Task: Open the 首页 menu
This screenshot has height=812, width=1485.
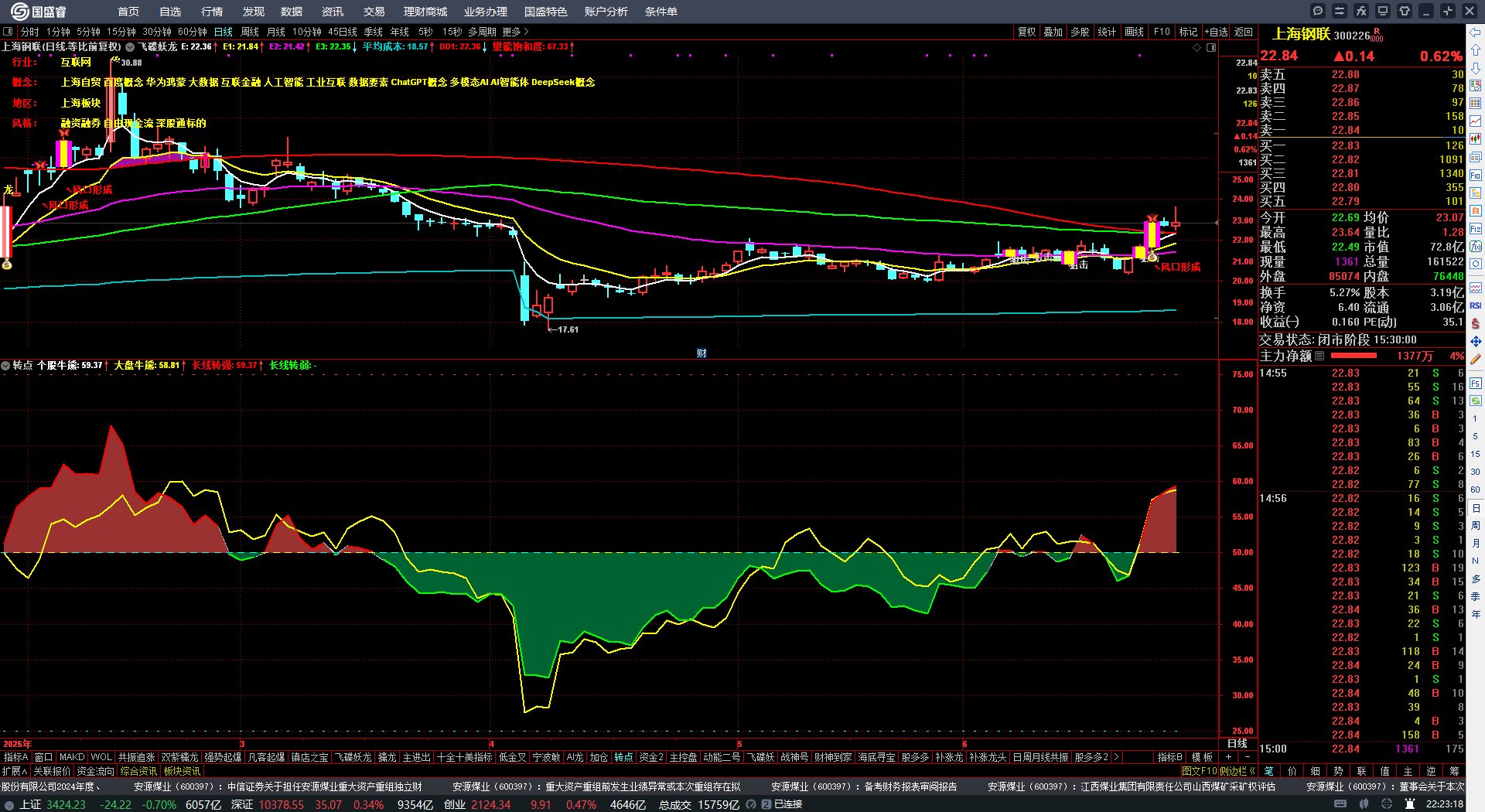Action: (x=128, y=12)
